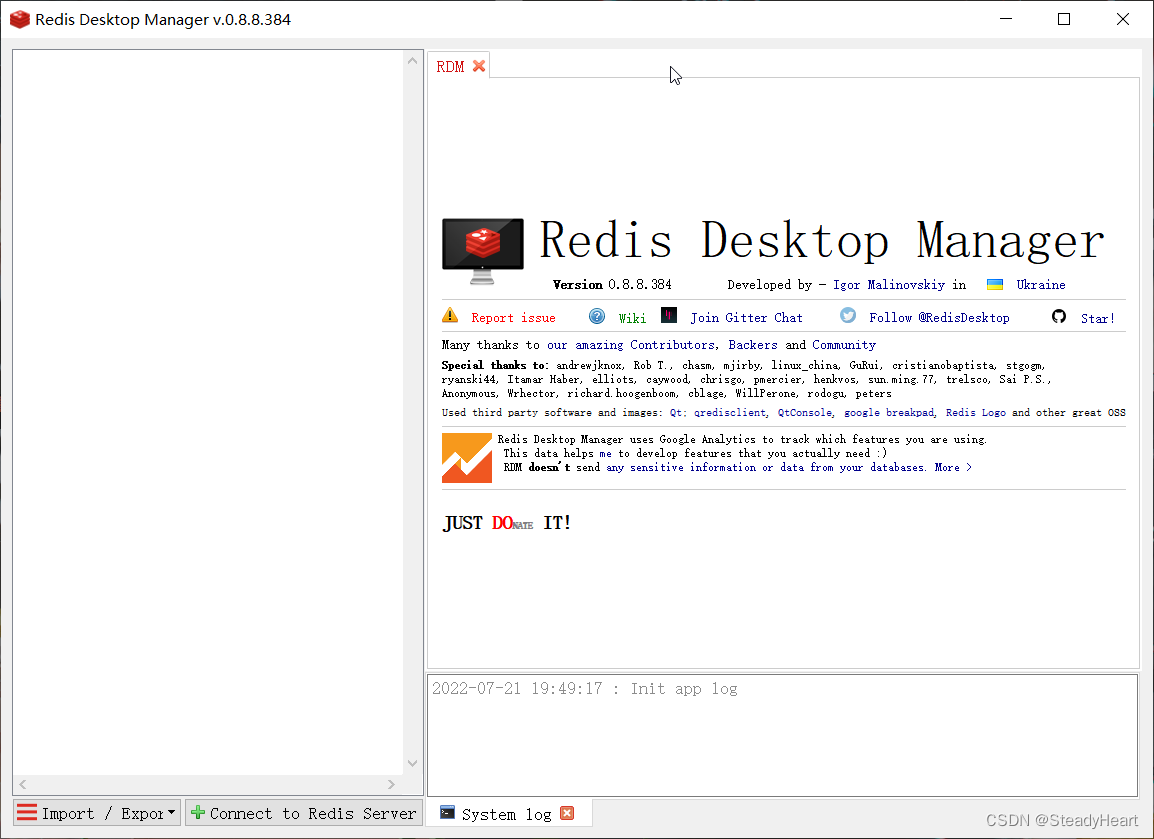Image resolution: width=1154 pixels, height=839 pixels.
Task: Close the System log tab
Action: [x=567, y=814]
